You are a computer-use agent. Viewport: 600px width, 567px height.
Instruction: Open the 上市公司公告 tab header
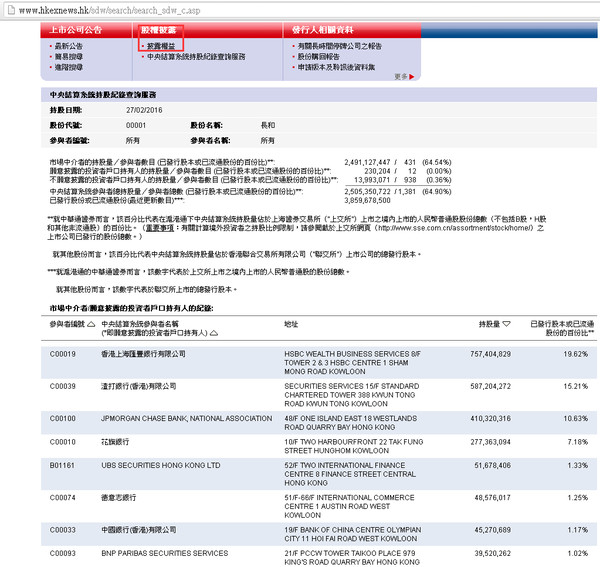76,30
